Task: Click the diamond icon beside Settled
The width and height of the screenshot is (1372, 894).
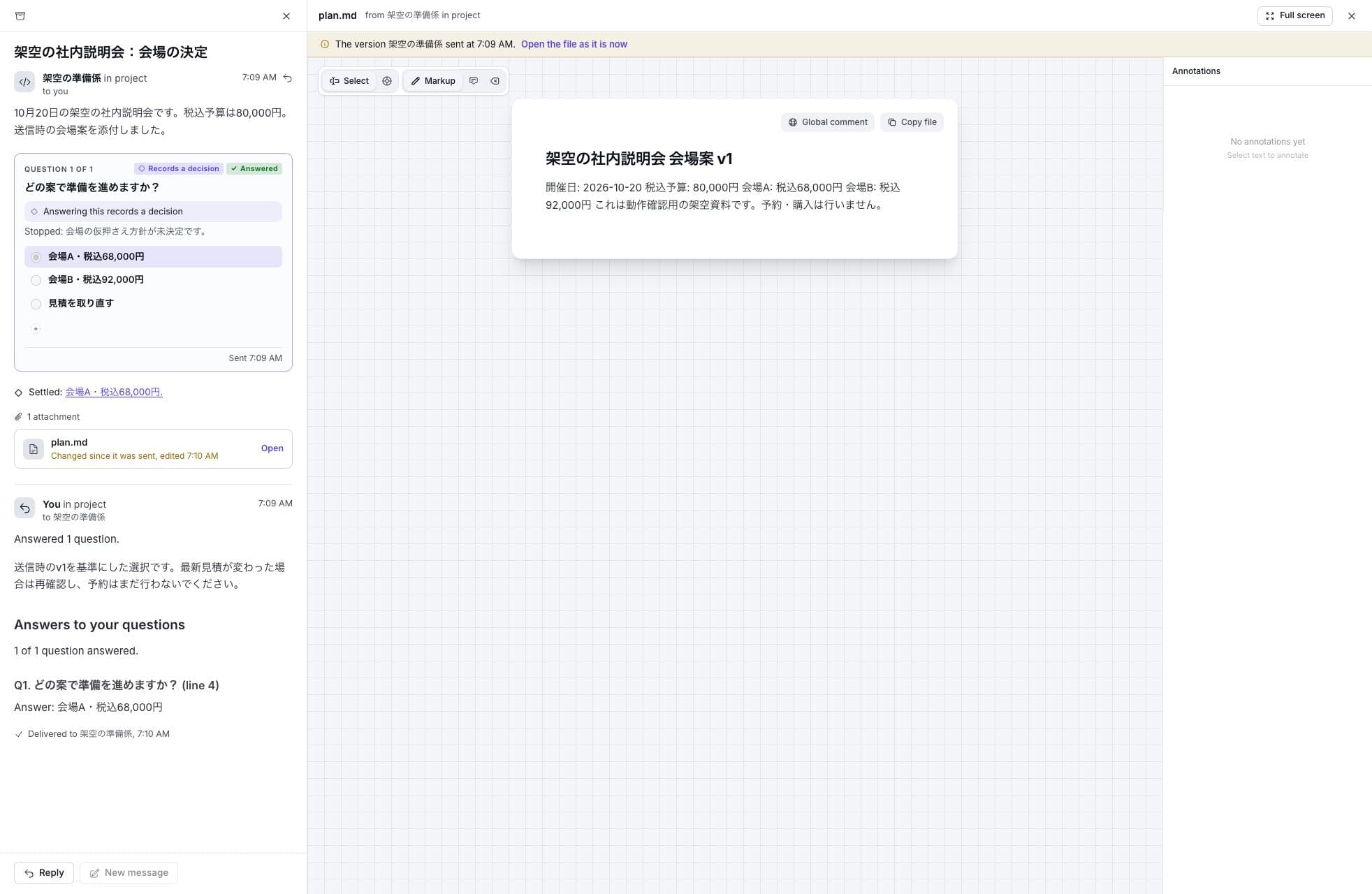Action: (19, 393)
